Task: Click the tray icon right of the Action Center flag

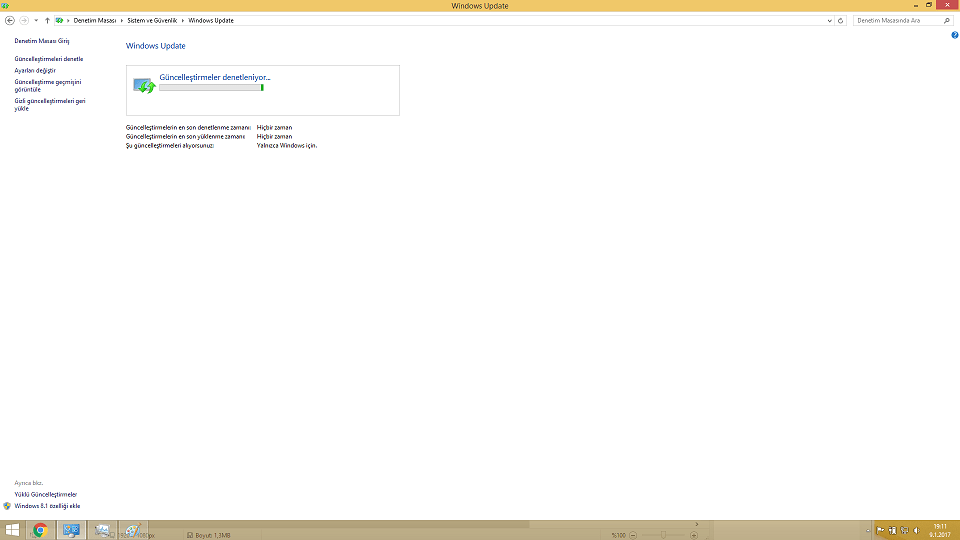Action: pos(892,531)
